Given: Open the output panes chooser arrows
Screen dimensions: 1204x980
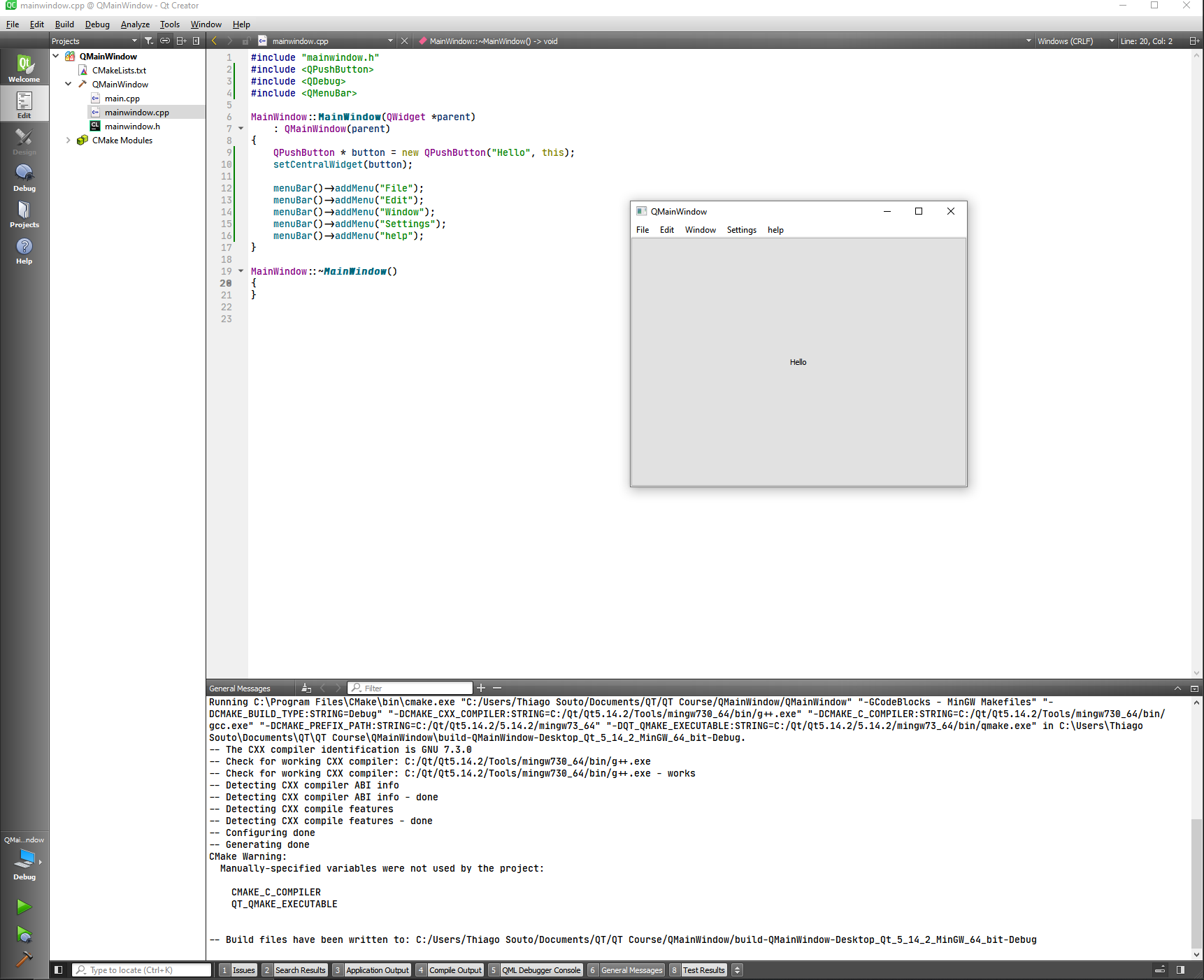Looking at the screenshot, I should coord(737,970).
